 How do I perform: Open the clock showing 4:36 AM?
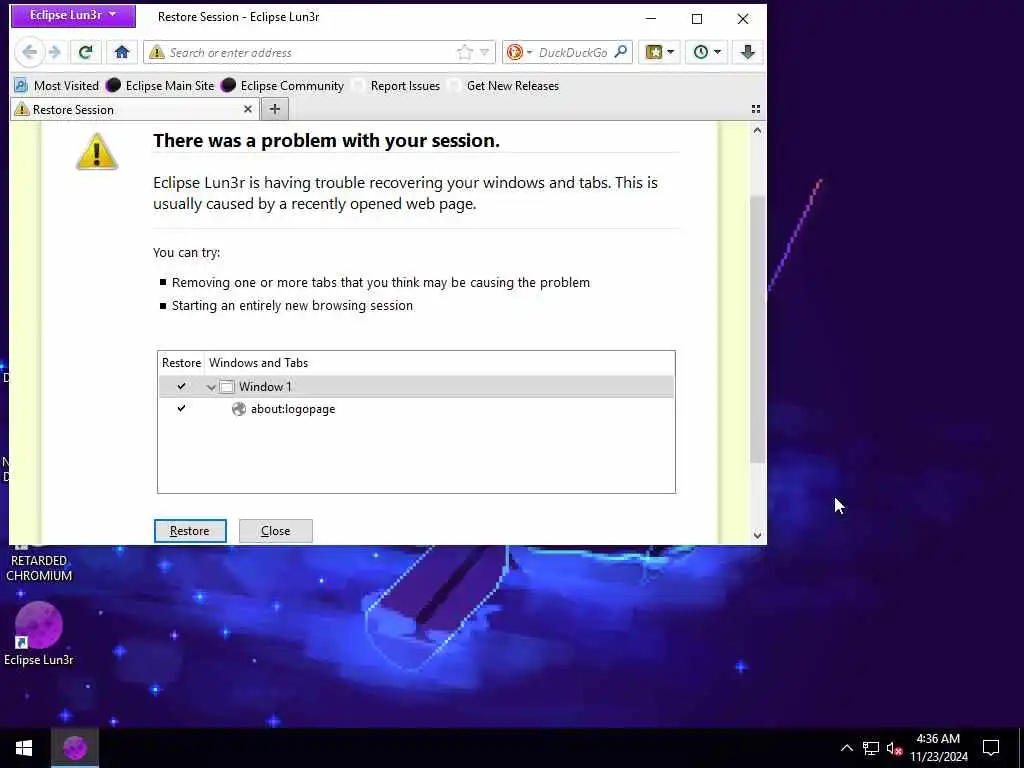pyautogui.click(x=938, y=748)
